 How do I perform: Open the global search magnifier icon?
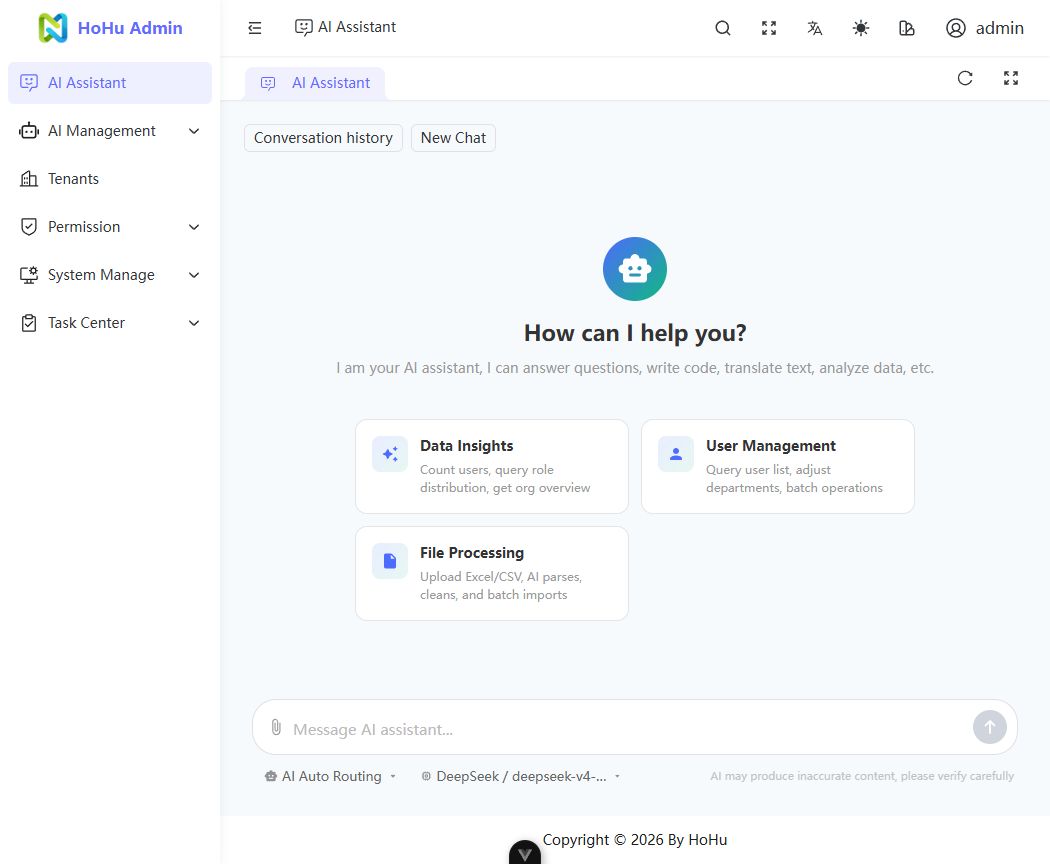[723, 27]
